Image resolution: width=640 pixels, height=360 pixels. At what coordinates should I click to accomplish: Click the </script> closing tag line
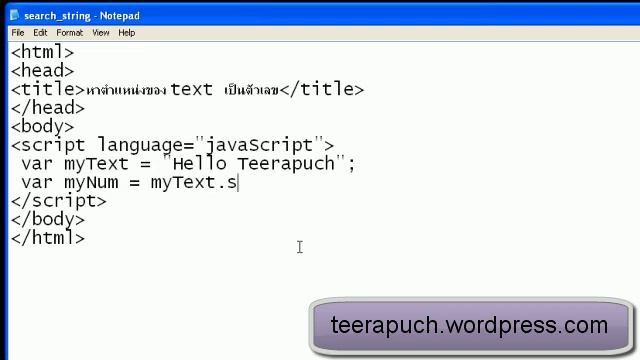59,201
